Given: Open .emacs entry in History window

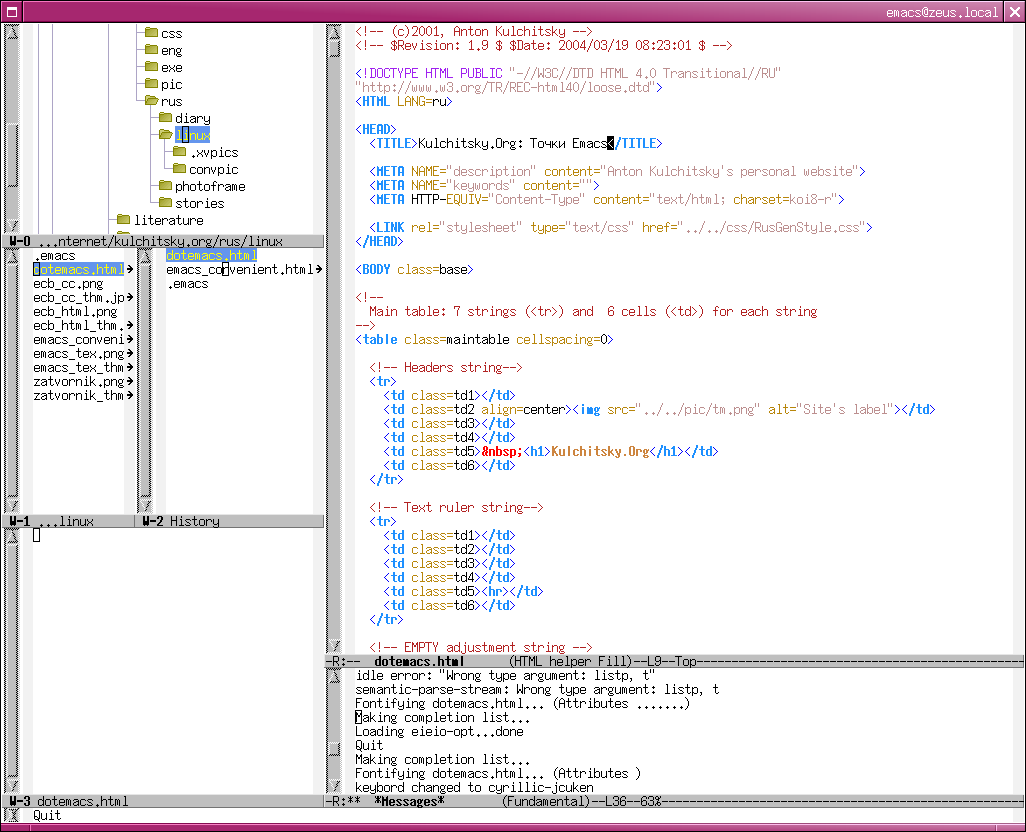Looking at the screenshot, I should (187, 284).
